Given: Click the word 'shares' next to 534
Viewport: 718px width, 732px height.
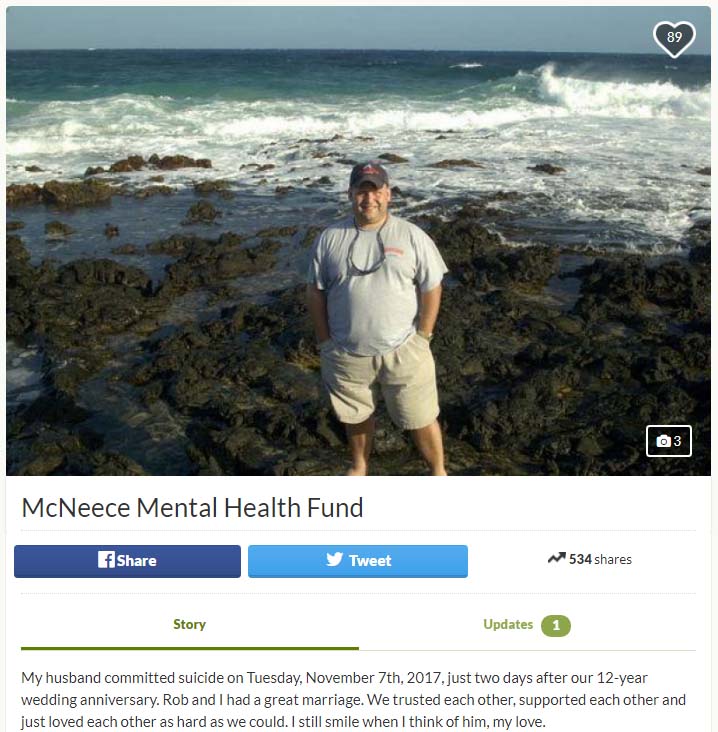Looking at the screenshot, I should [x=613, y=559].
